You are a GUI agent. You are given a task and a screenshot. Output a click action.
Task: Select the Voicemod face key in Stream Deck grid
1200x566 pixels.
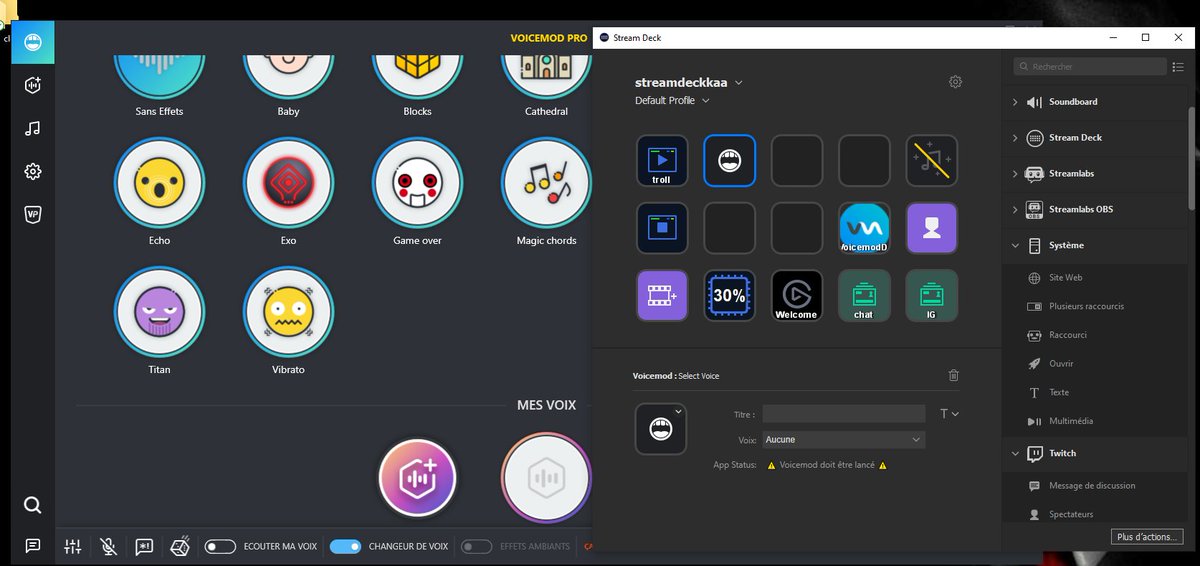pos(730,161)
